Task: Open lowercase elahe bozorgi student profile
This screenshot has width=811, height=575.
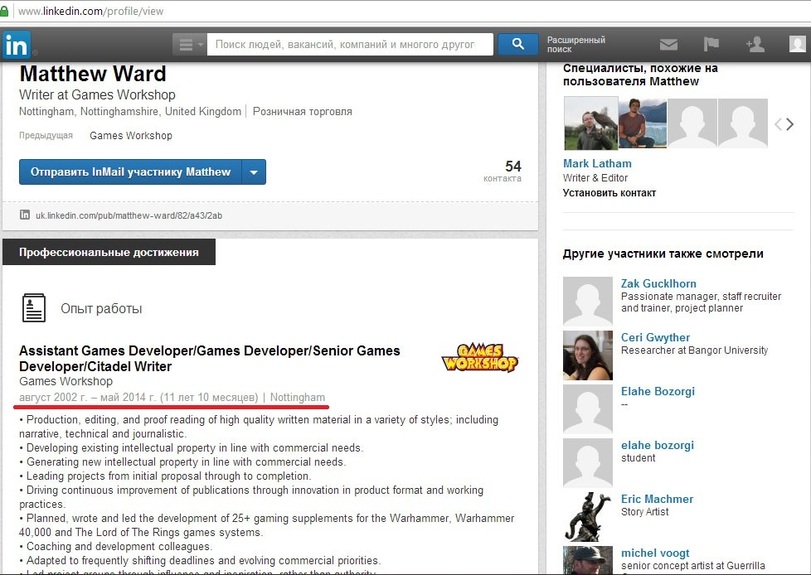Action: coord(657,445)
